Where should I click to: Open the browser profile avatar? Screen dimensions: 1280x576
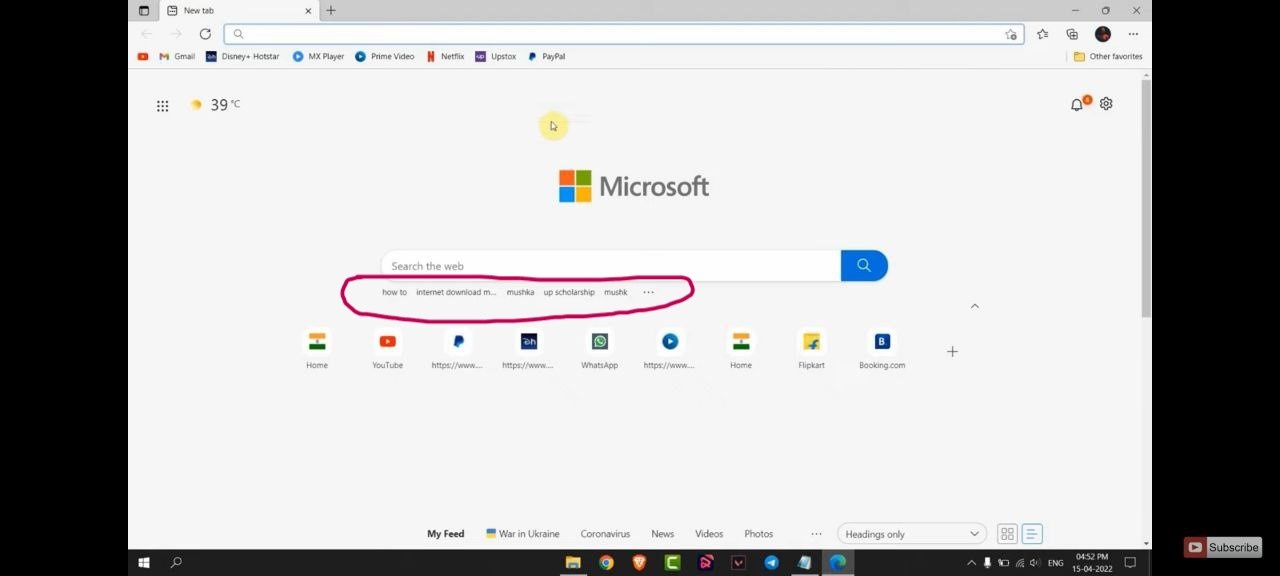pyautogui.click(x=1103, y=34)
